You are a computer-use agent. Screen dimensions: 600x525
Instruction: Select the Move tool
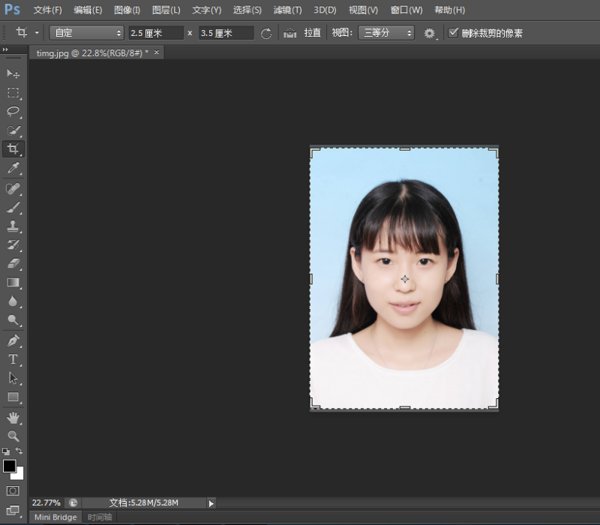coord(13,73)
